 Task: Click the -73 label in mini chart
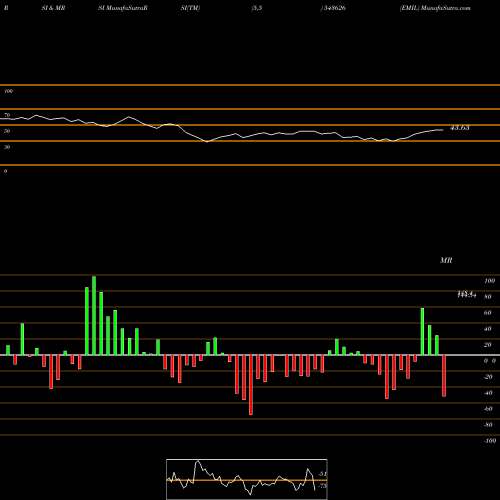point(322,486)
